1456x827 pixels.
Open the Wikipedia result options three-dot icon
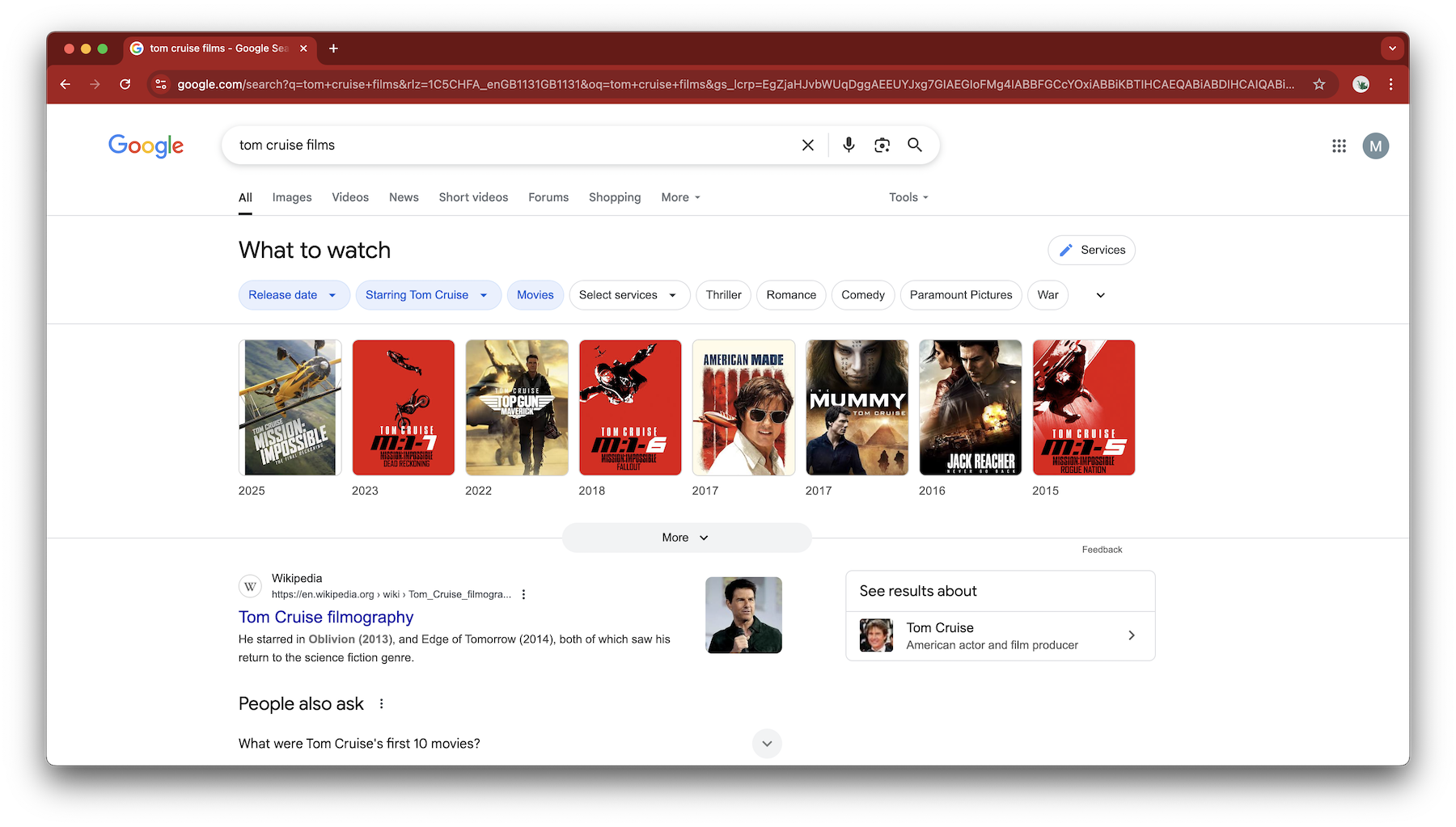coord(523,594)
